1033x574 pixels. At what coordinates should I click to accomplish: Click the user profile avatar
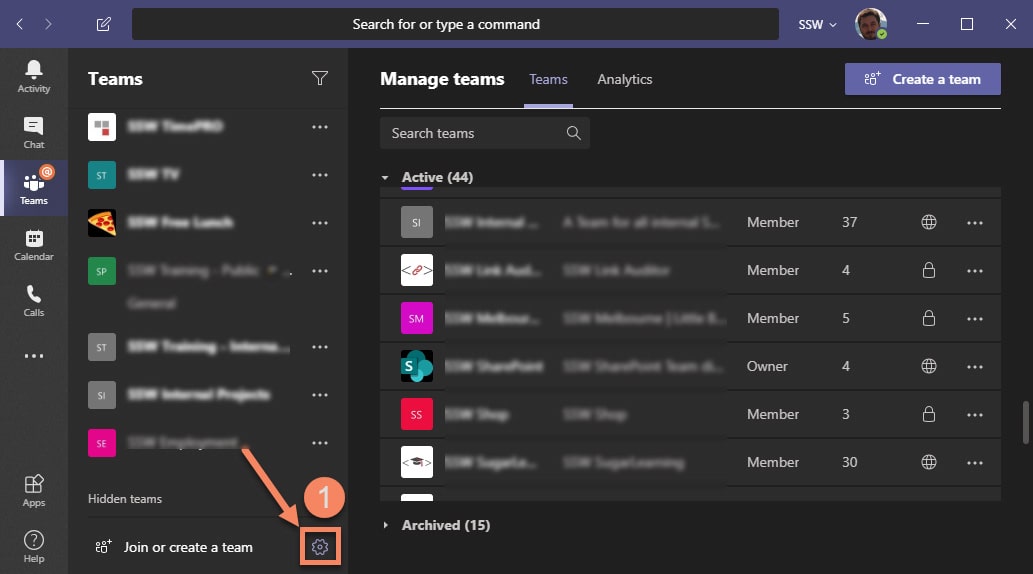point(870,24)
